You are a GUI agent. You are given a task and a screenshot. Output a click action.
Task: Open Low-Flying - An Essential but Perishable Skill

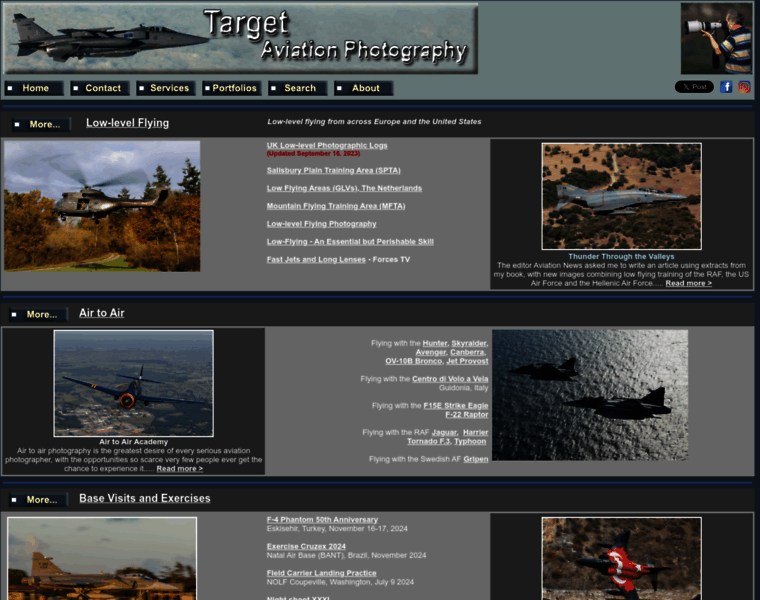[350, 242]
